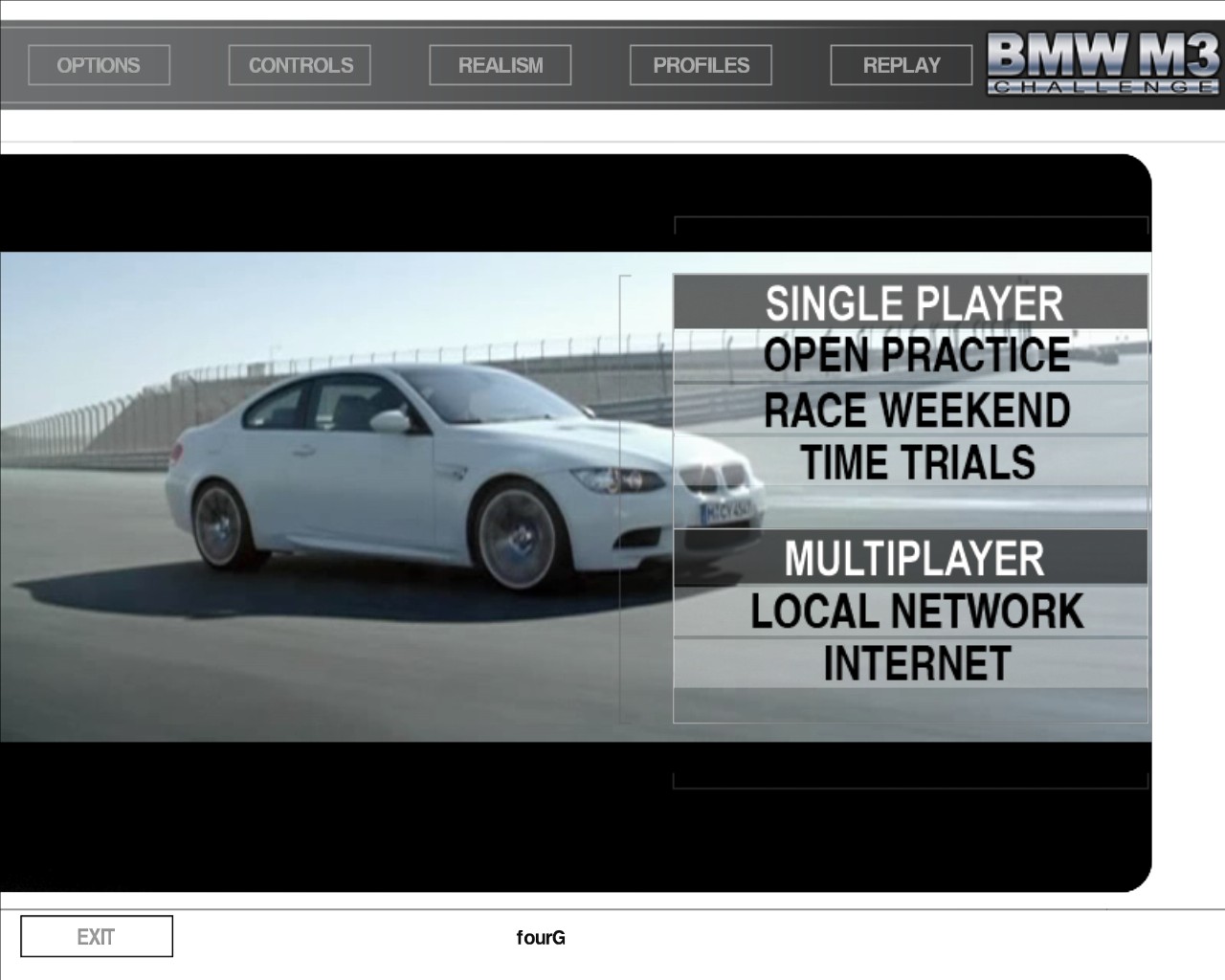The height and width of the screenshot is (980, 1225).
Task: Open the Controls settings
Action: [x=300, y=65]
